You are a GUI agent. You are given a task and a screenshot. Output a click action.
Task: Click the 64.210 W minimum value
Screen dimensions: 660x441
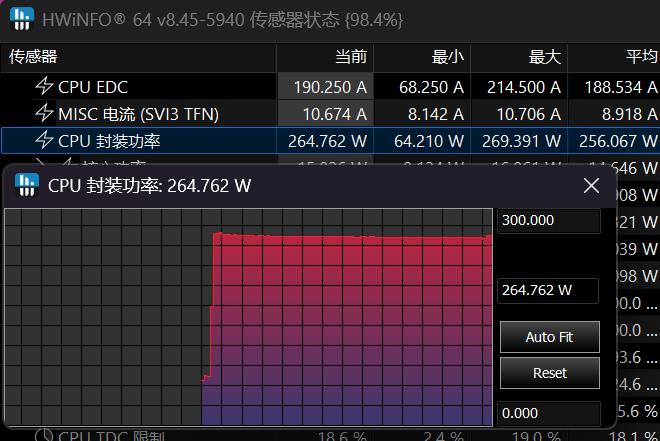click(429, 141)
